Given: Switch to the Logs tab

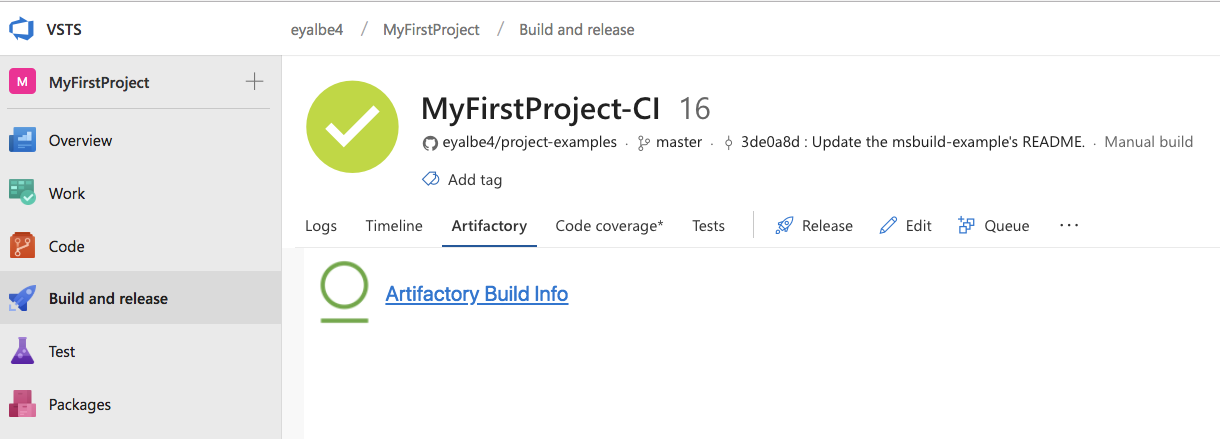Looking at the screenshot, I should tap(321, 226).
